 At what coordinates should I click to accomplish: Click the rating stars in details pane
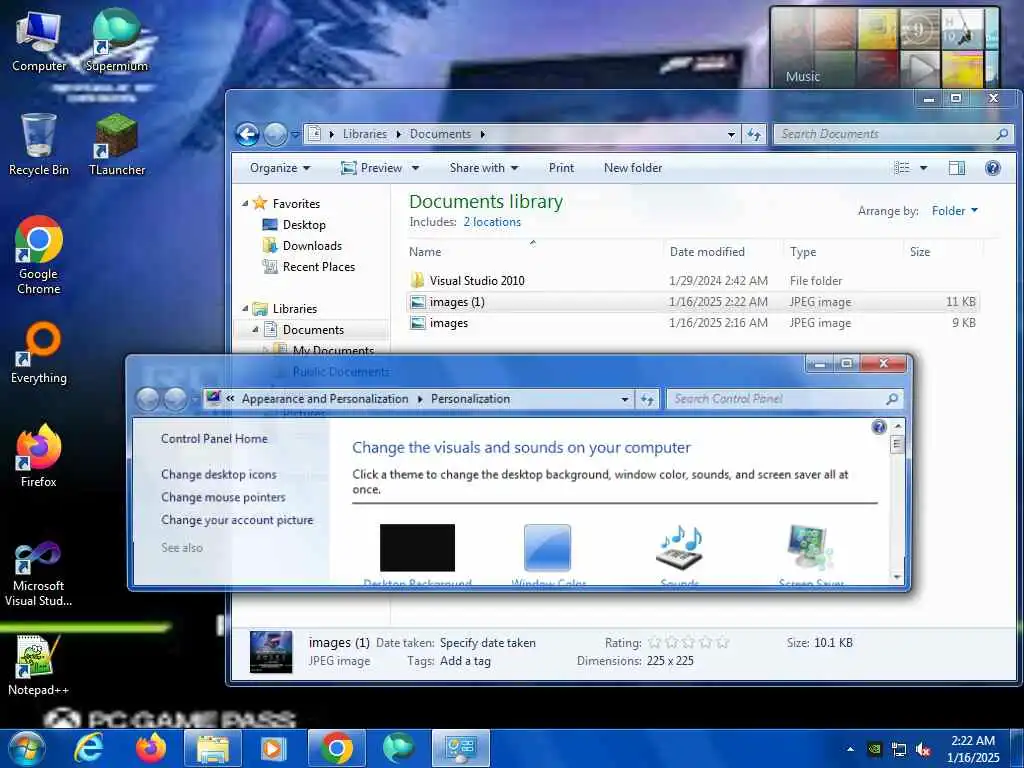(688, 643)
